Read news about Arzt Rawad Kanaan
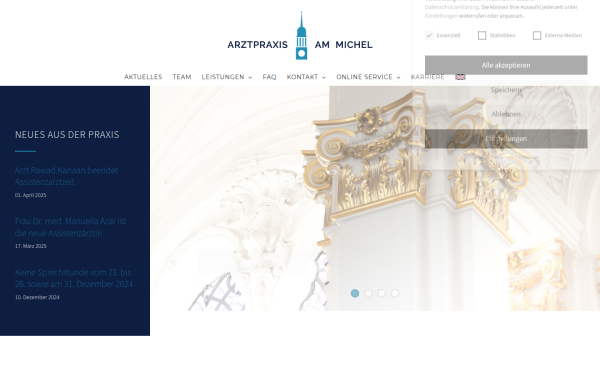 (66, 176)
